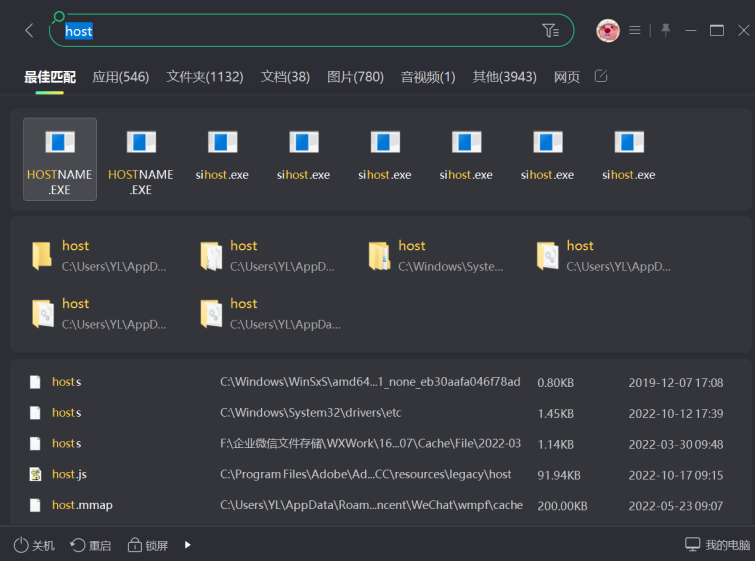Image resolution: width=755 pixels, height=561 pixels.
Task: Switch to the 图片(780) tab
Action: coord(355,77)
